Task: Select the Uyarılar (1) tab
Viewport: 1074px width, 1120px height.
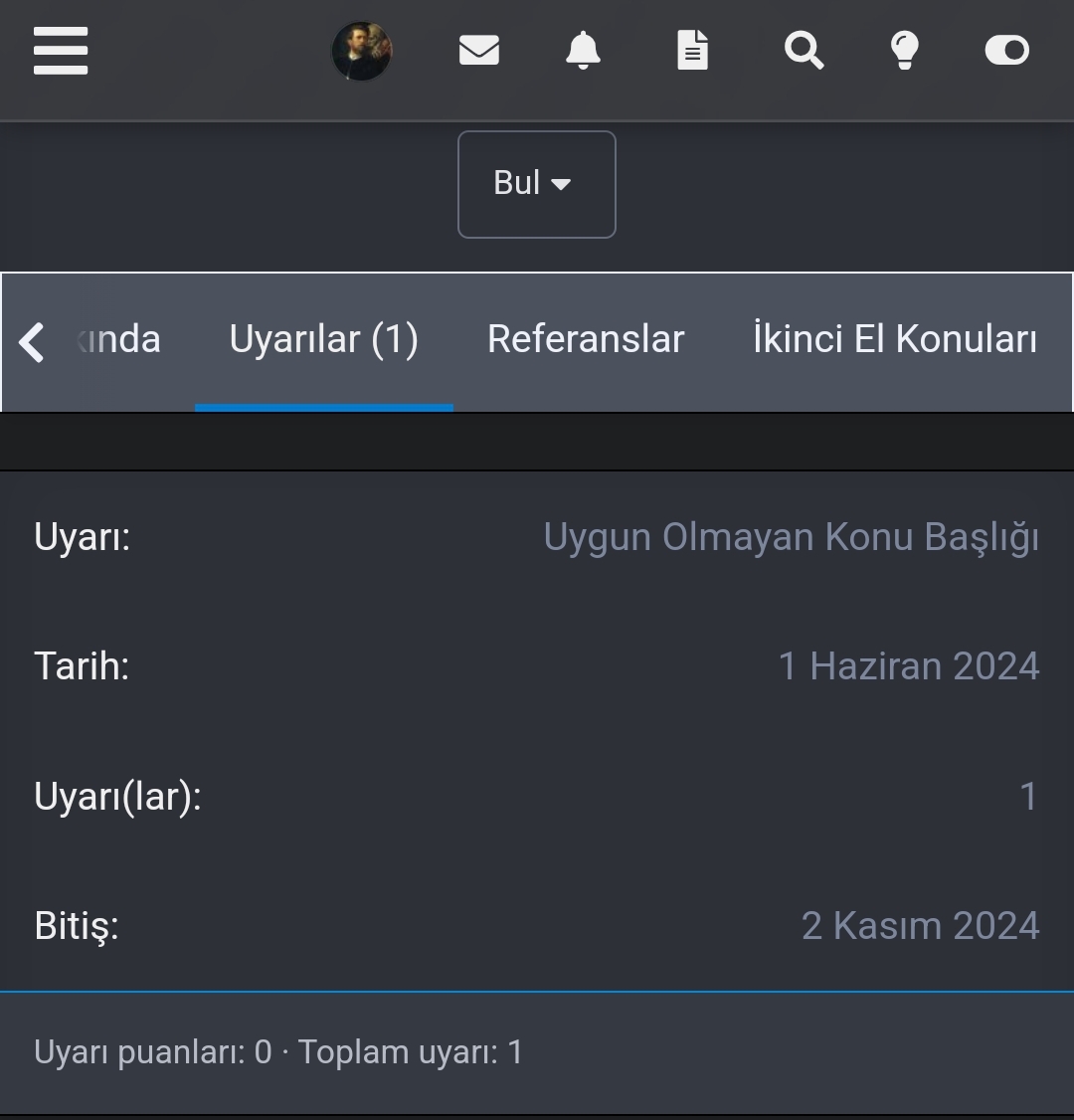Action: coord(323,340)
